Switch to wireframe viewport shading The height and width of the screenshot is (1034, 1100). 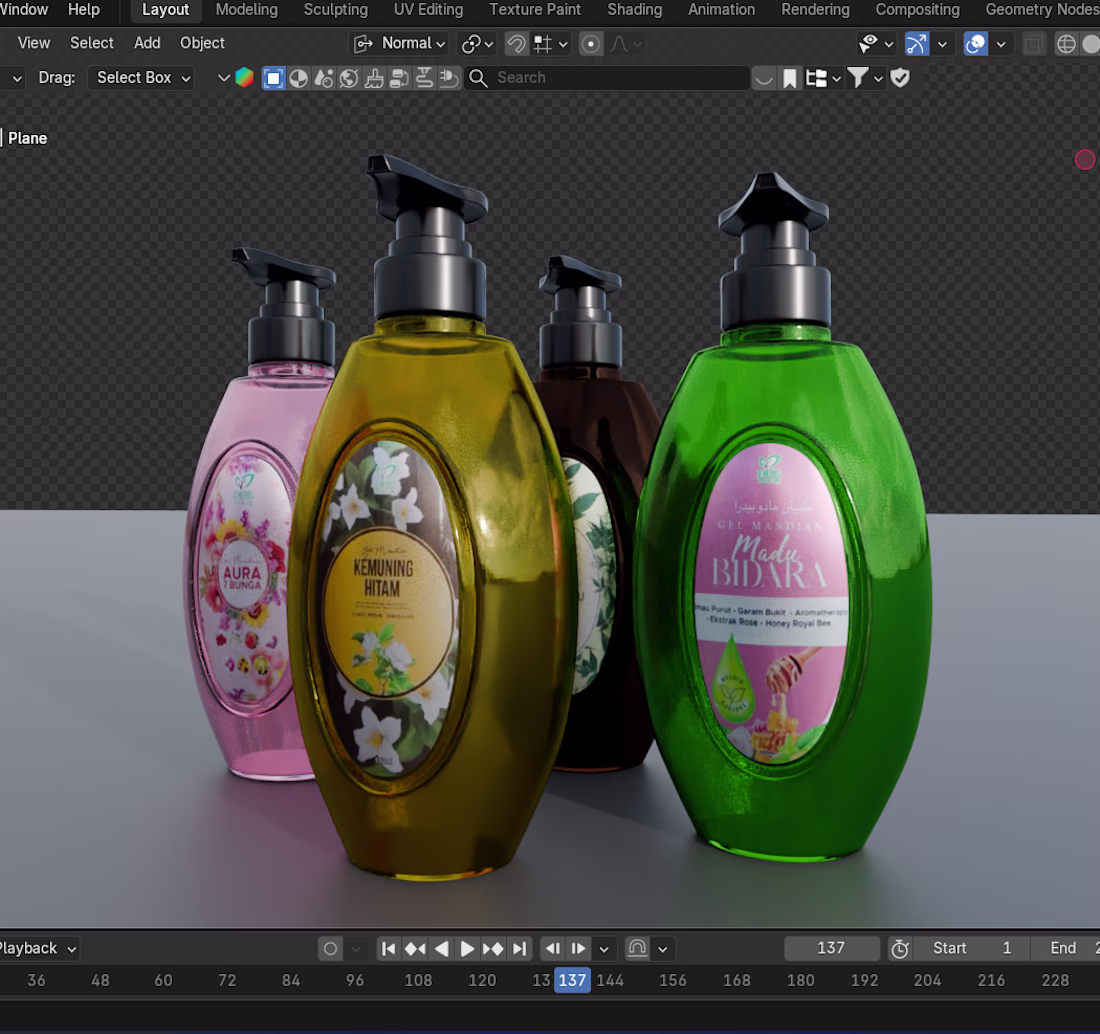(x=1066, y=43)
